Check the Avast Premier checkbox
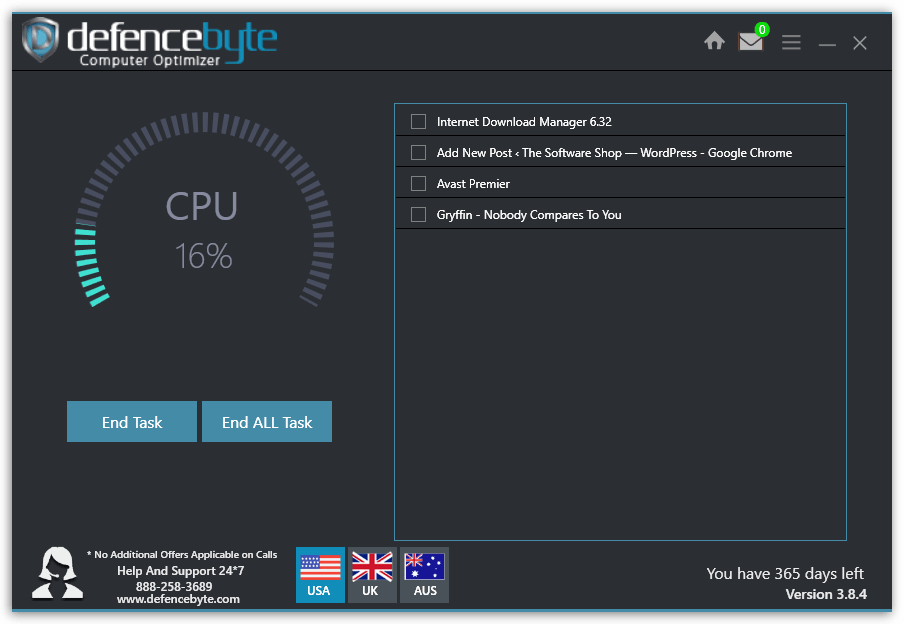This screenshot has height=624, width=904. pos(417,183)
